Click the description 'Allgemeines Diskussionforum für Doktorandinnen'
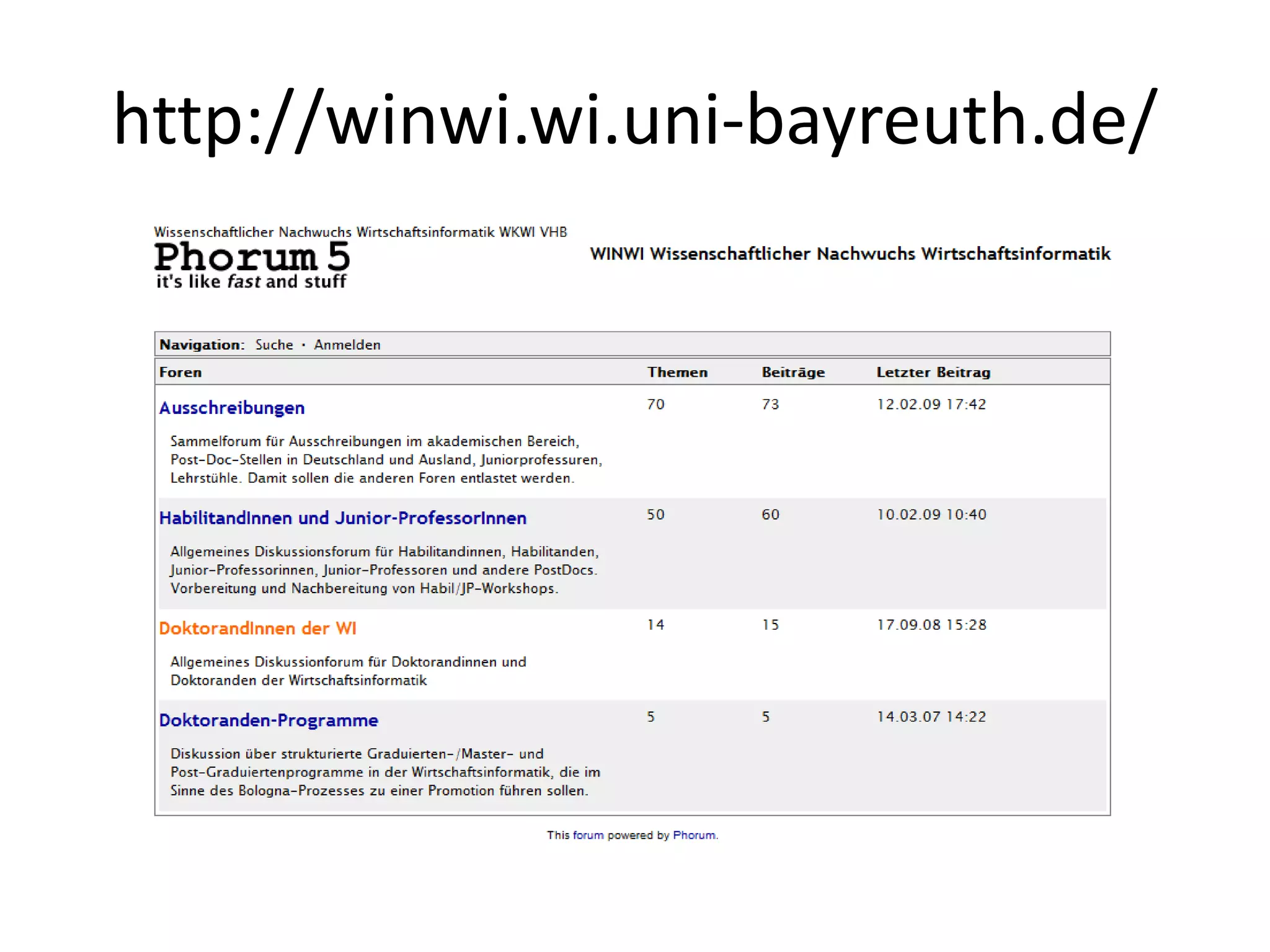Screen dimensions: 1270x952 point(348,671)
